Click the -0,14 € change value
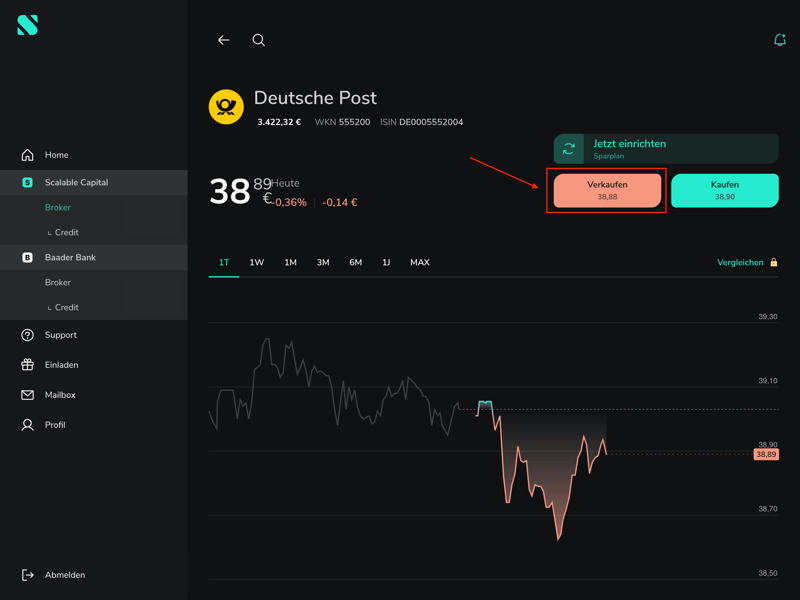 (340, 202)
